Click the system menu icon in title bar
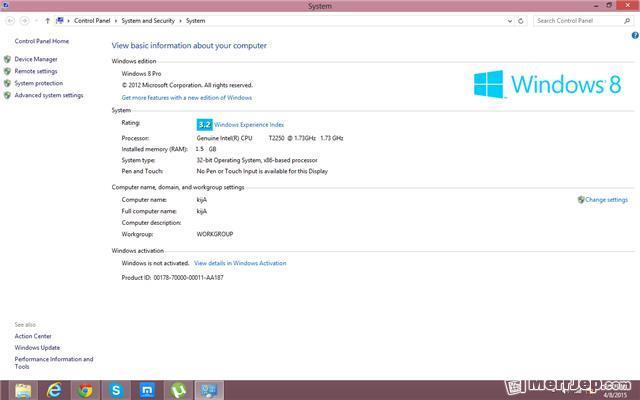The height and width of the screenshot is (400, 640). point(5,5)
